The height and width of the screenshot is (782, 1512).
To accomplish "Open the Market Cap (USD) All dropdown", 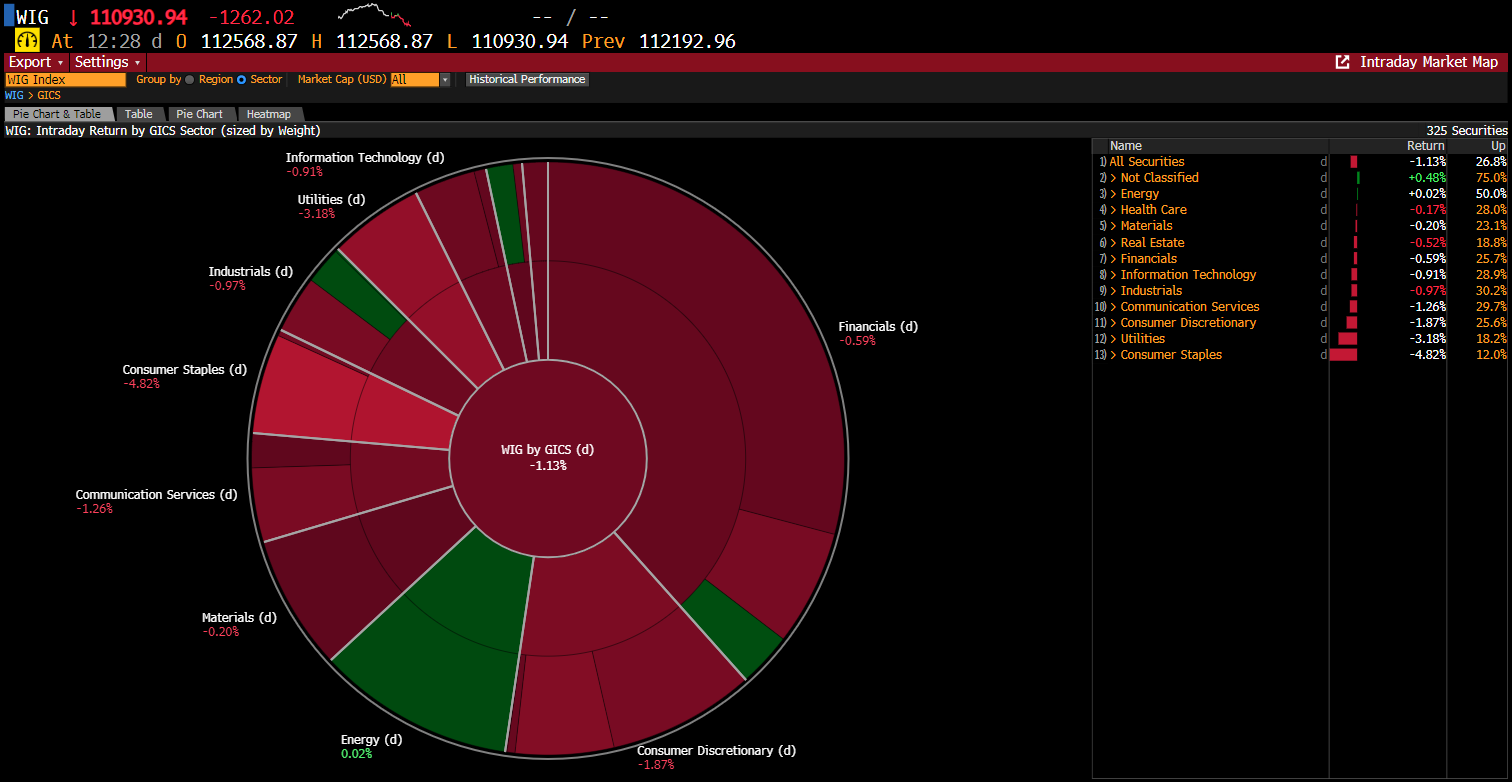I will pos(420,80).
